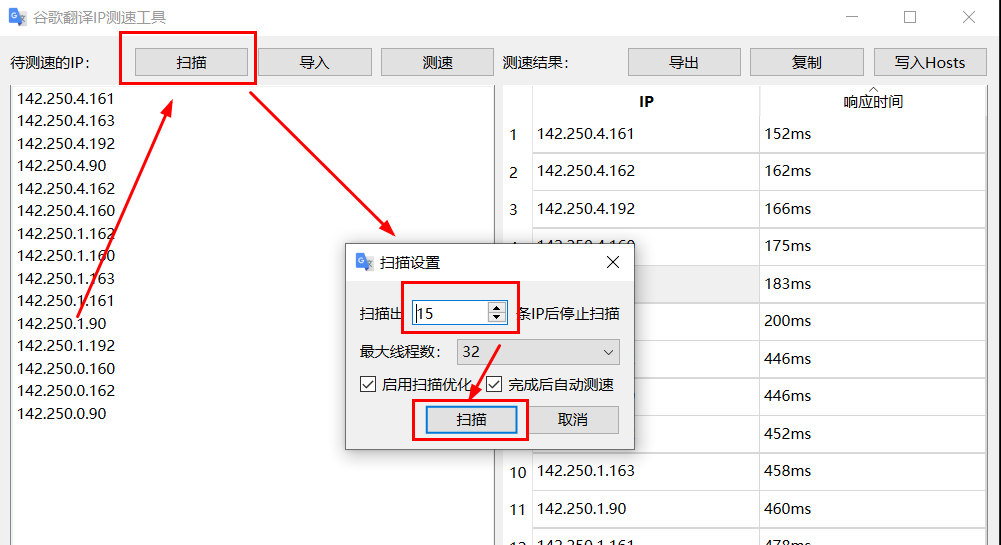Screen dimensions: 1001x545
Task: Select 142.250.4.160 in the pending IP list
Action: pos(66,211)
